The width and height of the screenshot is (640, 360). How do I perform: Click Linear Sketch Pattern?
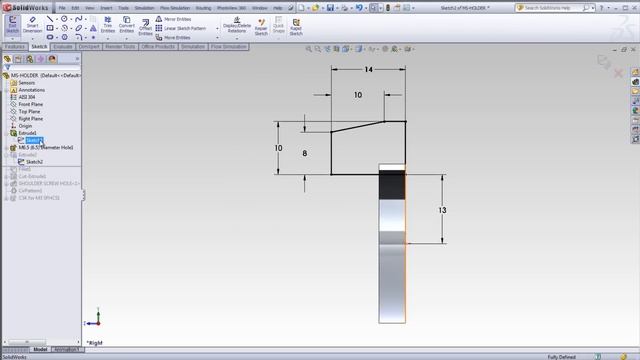click(180, 28)
